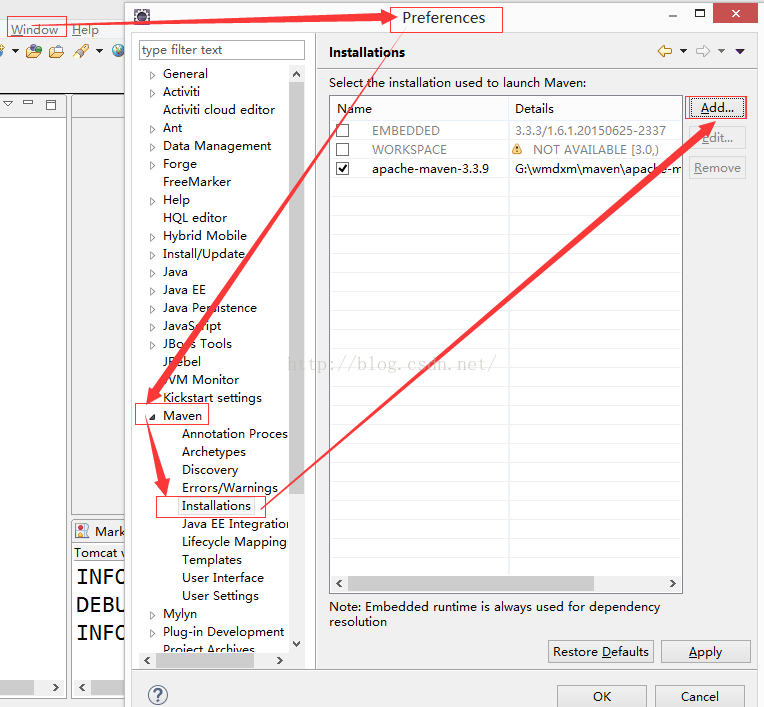Click the forward navigation arrow icon

703,51
